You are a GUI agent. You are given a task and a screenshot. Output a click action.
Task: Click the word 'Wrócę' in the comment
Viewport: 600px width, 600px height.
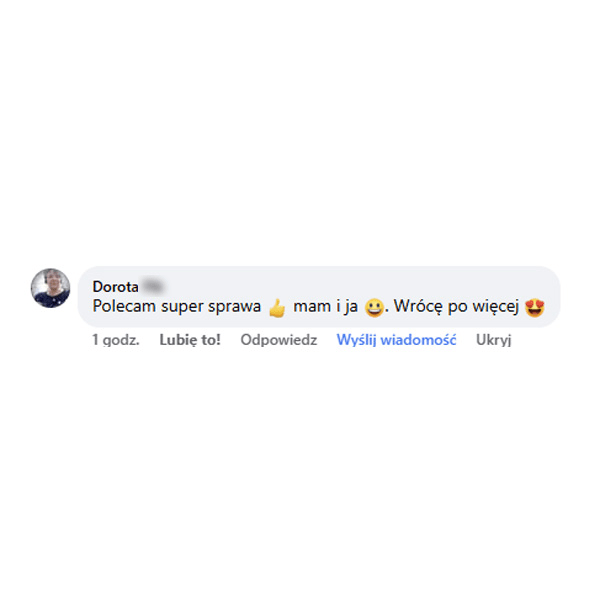419,307
